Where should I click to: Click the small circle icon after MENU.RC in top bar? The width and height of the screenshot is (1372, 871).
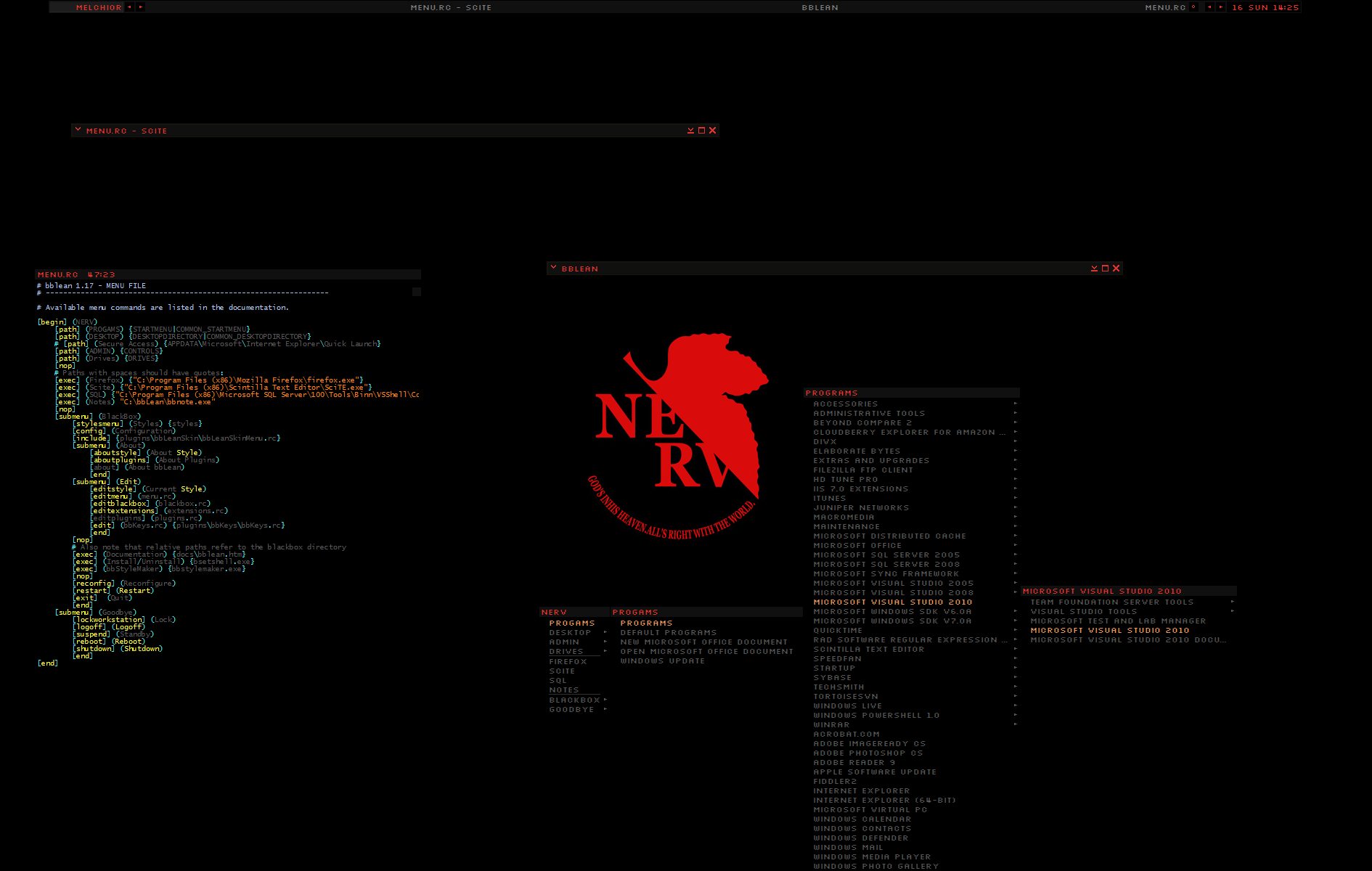click(x=1193, y=7)
